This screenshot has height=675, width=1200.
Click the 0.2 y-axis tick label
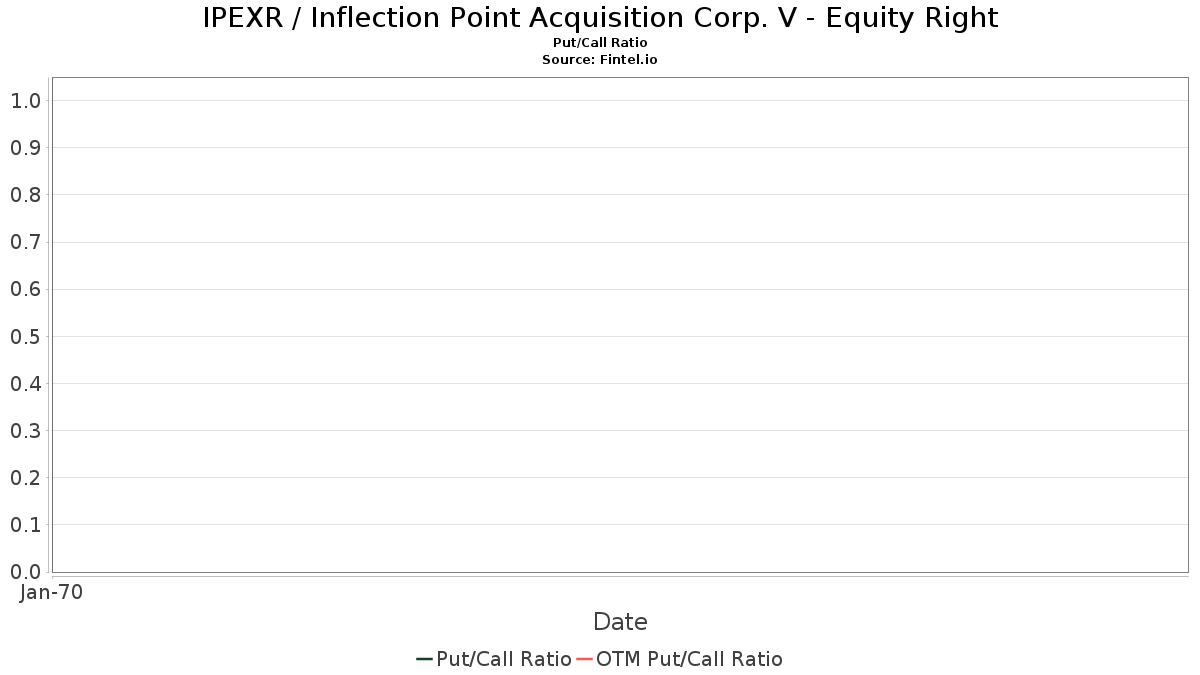[25, 478]
